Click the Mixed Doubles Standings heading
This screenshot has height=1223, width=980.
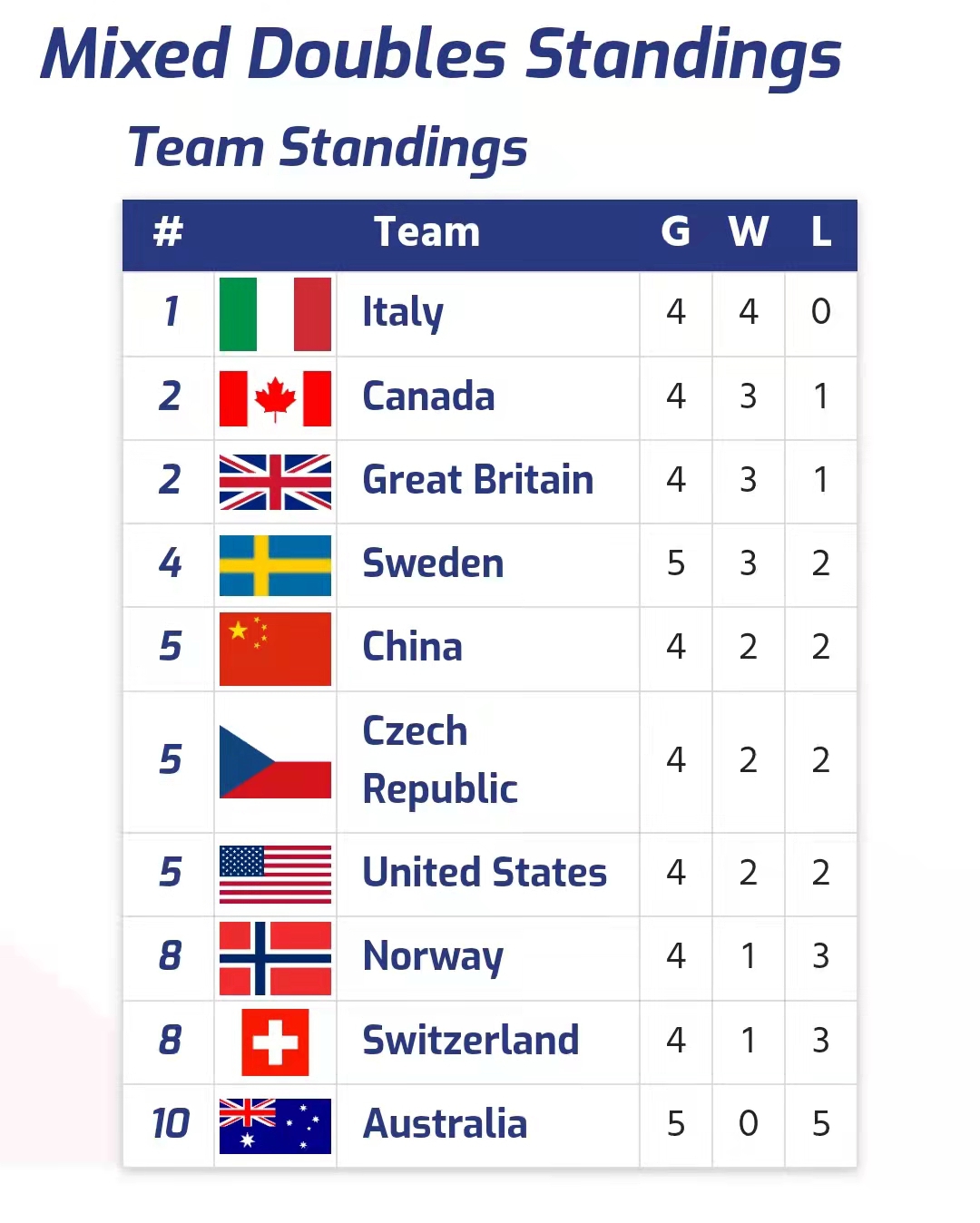[x=441, y=54]
